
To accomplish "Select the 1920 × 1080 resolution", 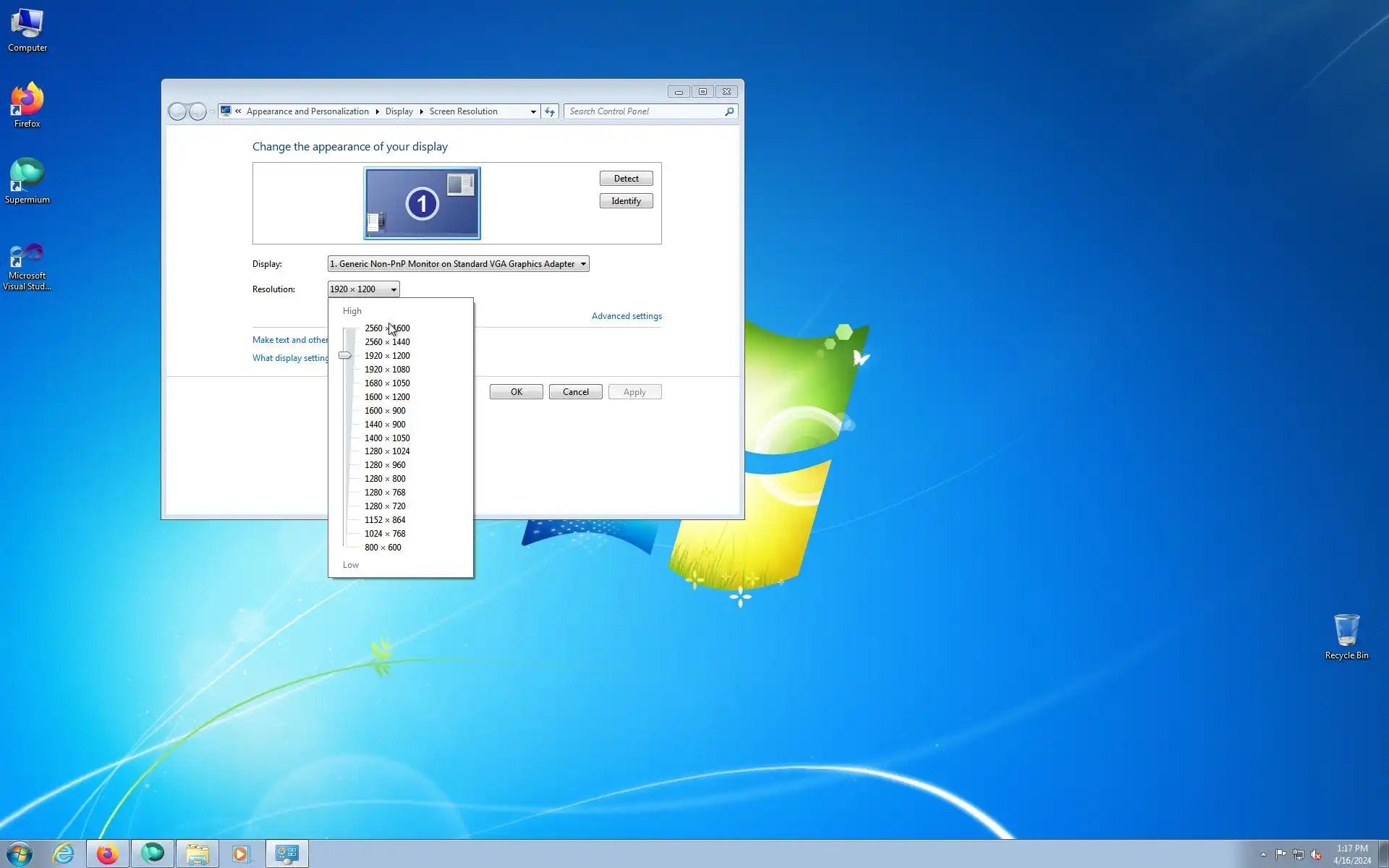I will pos(387,370).
